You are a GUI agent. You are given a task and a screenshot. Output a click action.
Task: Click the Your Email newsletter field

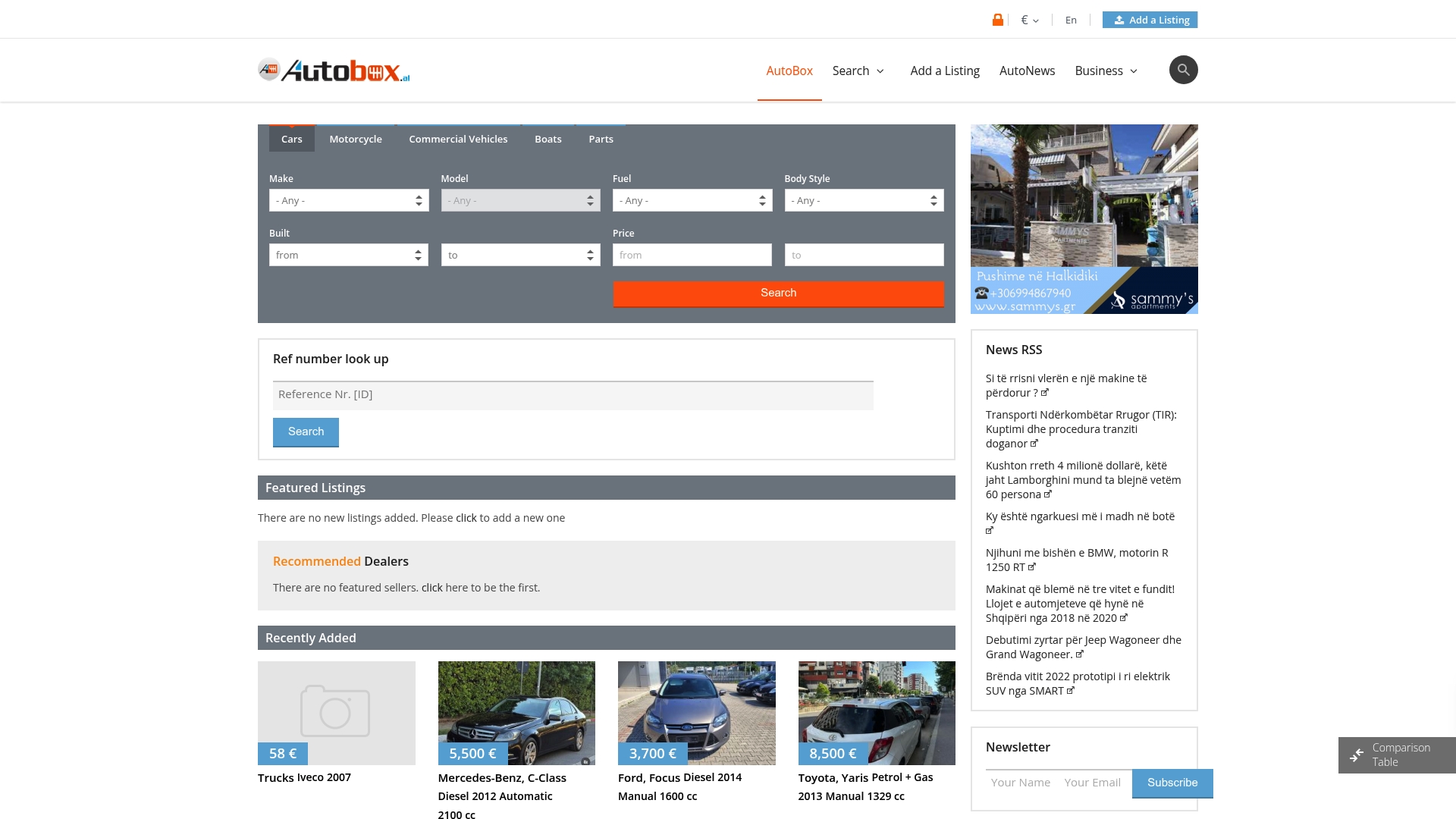tap(1094, 783)
